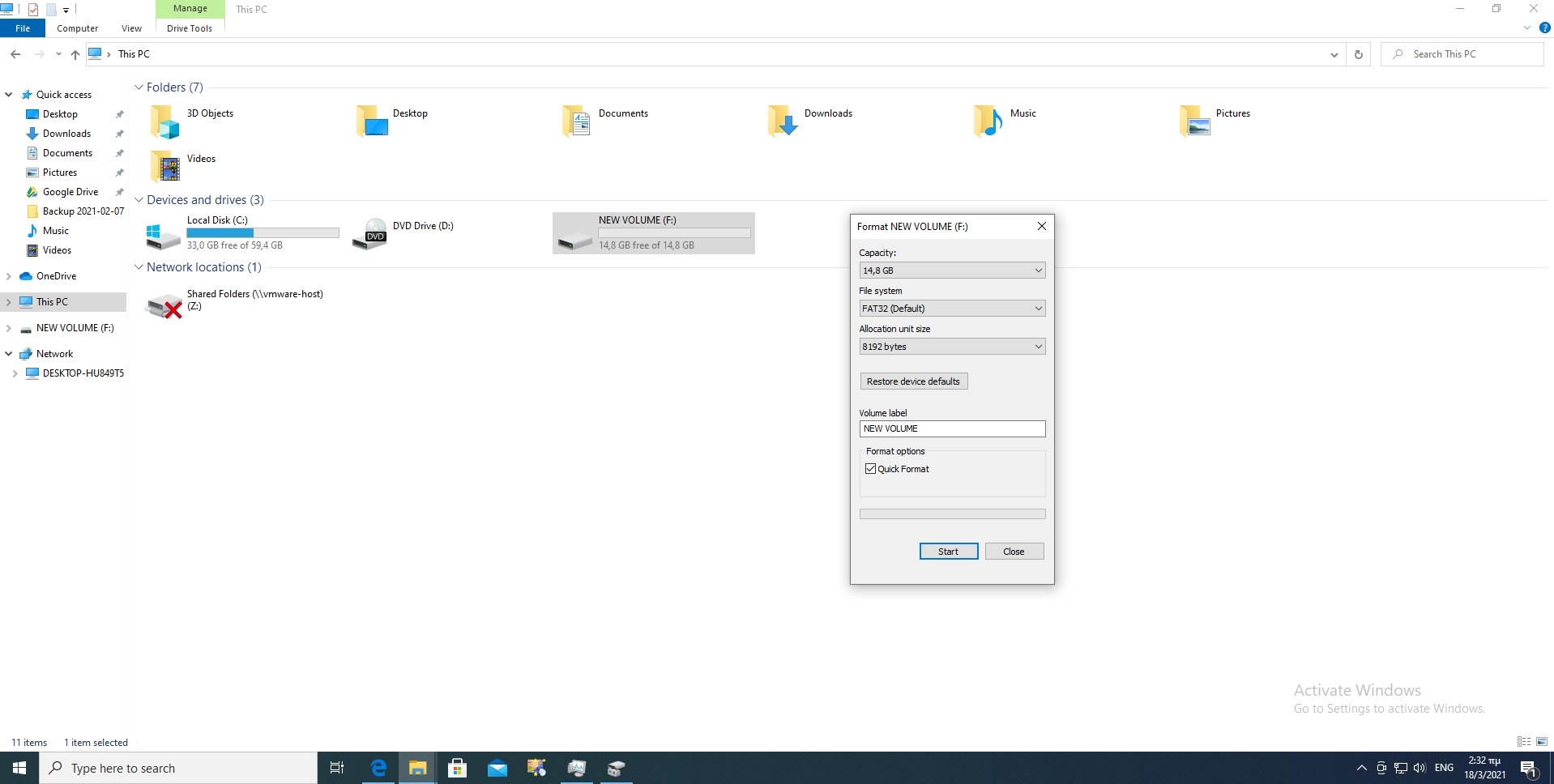Open the notification center icon
This screenshot has height=784, width=1554.
pos(1529,768)
